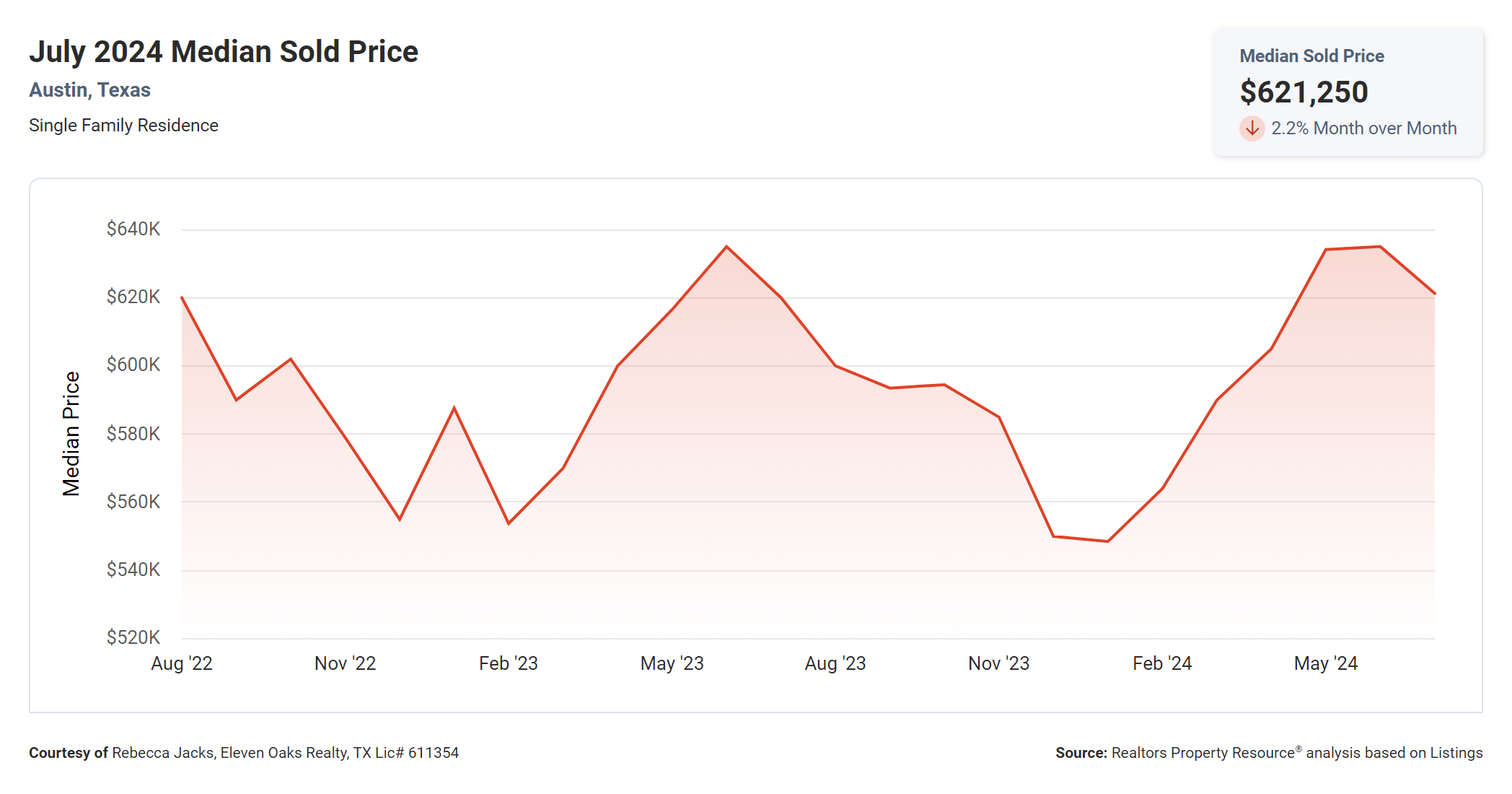
Task: Click the Nov '22 x-axis label
Action: point(345,663)
